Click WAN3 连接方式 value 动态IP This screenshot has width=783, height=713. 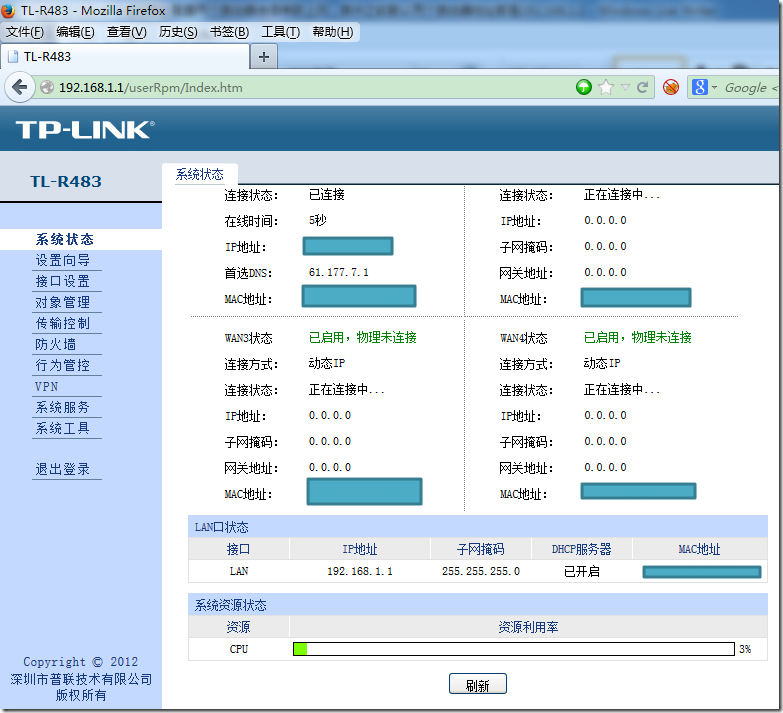tap(327, 363)
